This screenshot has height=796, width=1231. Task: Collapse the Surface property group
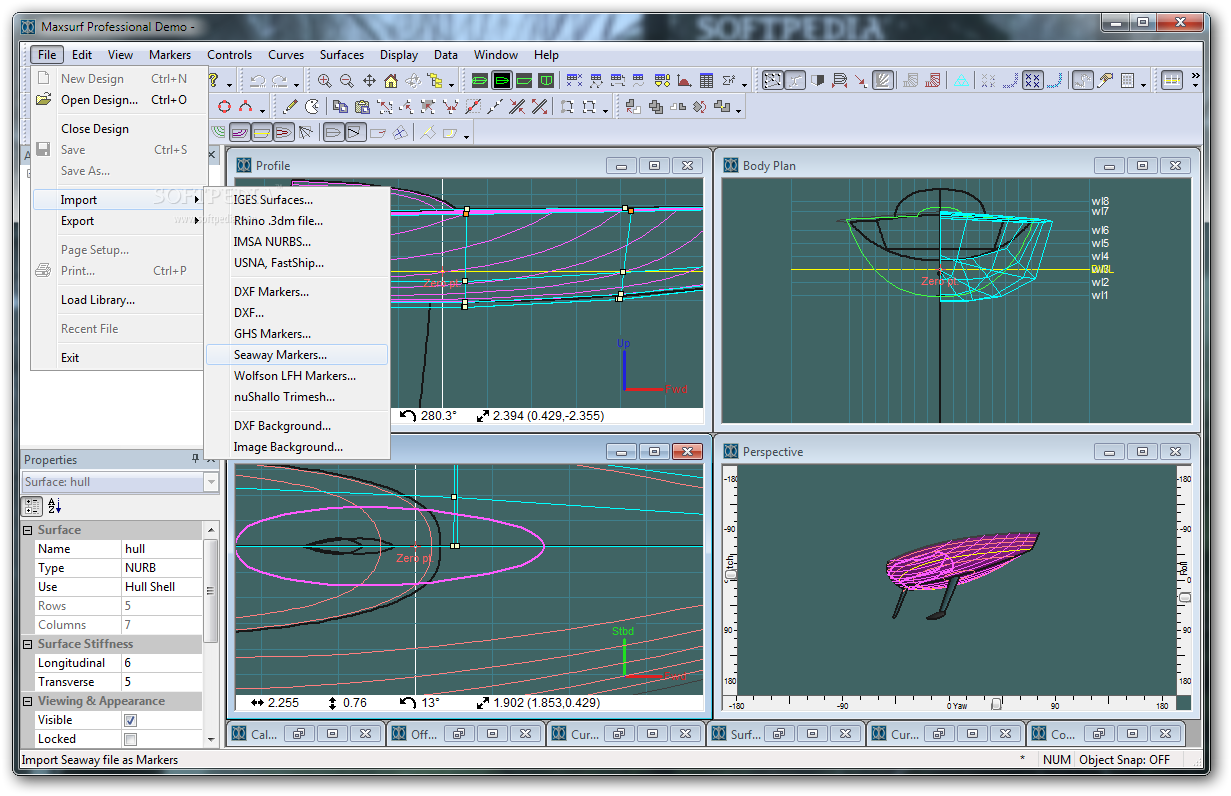[28, 530]
